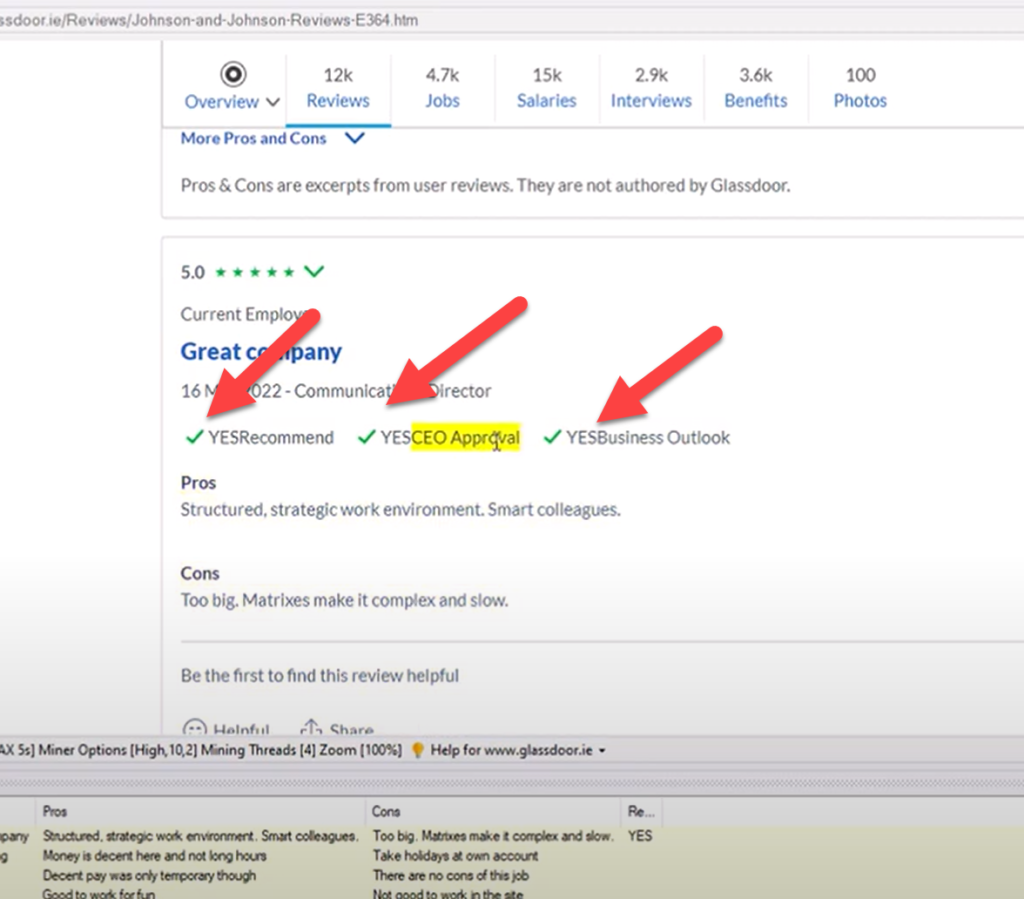Open Help for www.glassdoor.ie dropdown

coord(518,750)
